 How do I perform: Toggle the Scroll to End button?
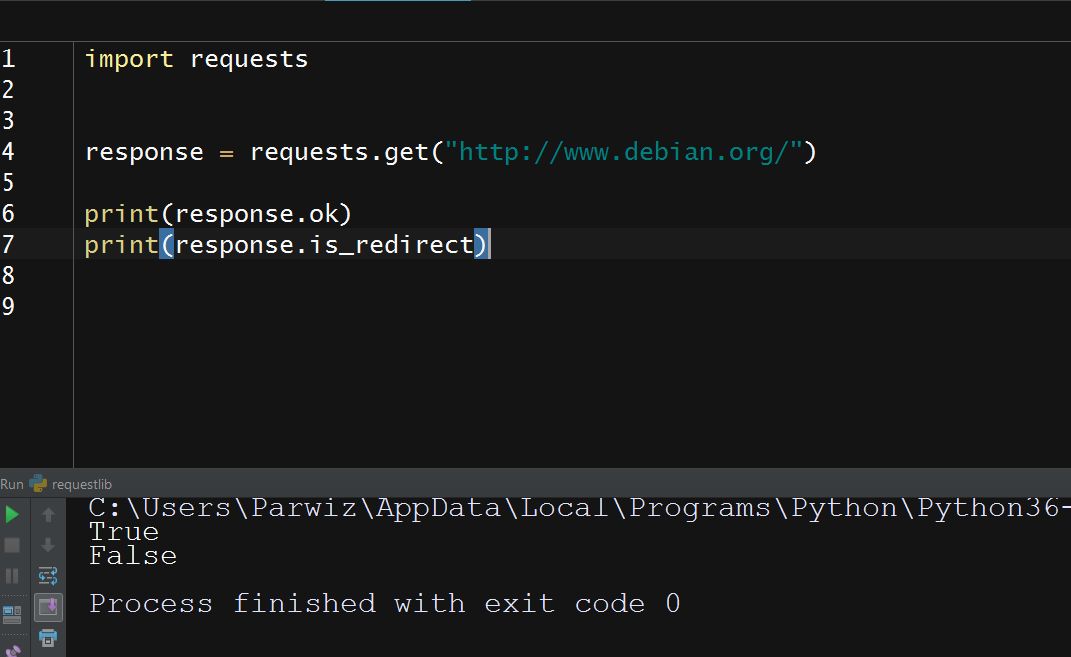[48, 607]
